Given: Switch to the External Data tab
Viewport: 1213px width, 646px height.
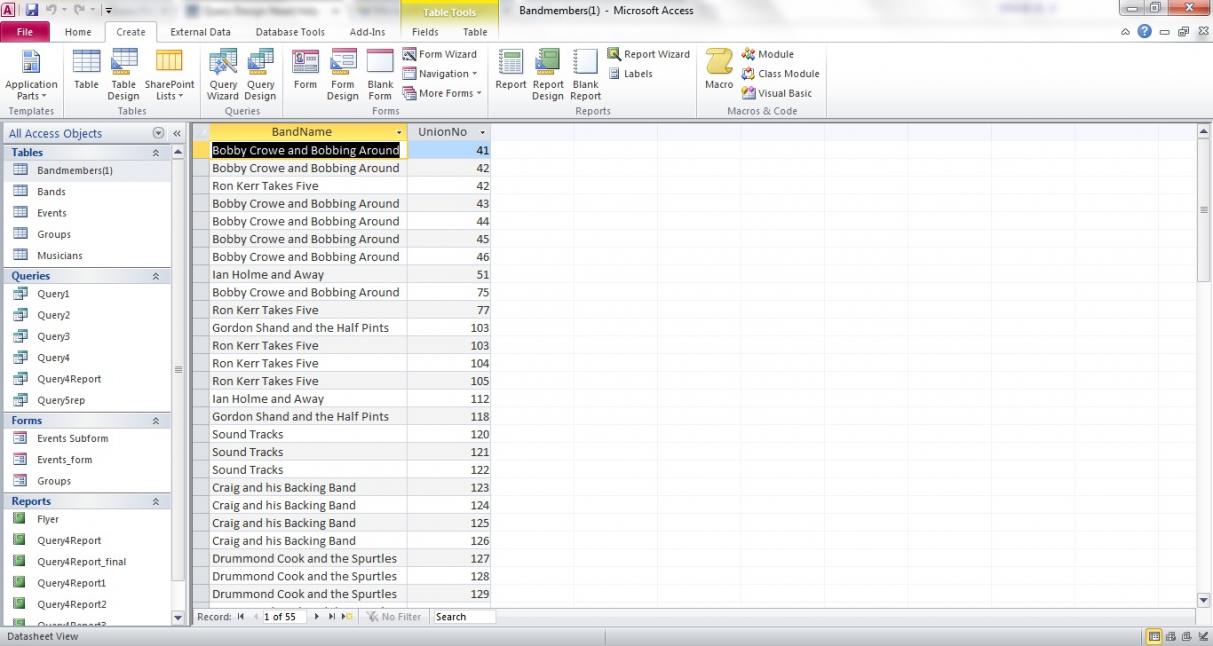Looking at the screenshot, I should 200,32.
